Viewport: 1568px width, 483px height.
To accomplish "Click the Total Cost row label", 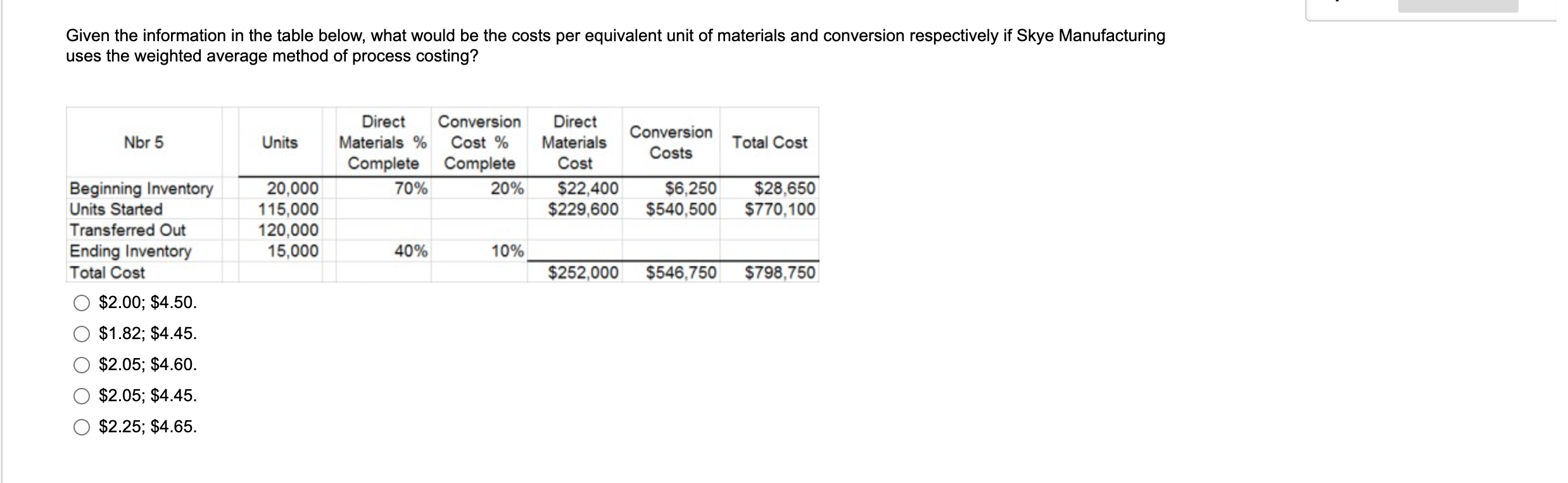I will (106, 273).
